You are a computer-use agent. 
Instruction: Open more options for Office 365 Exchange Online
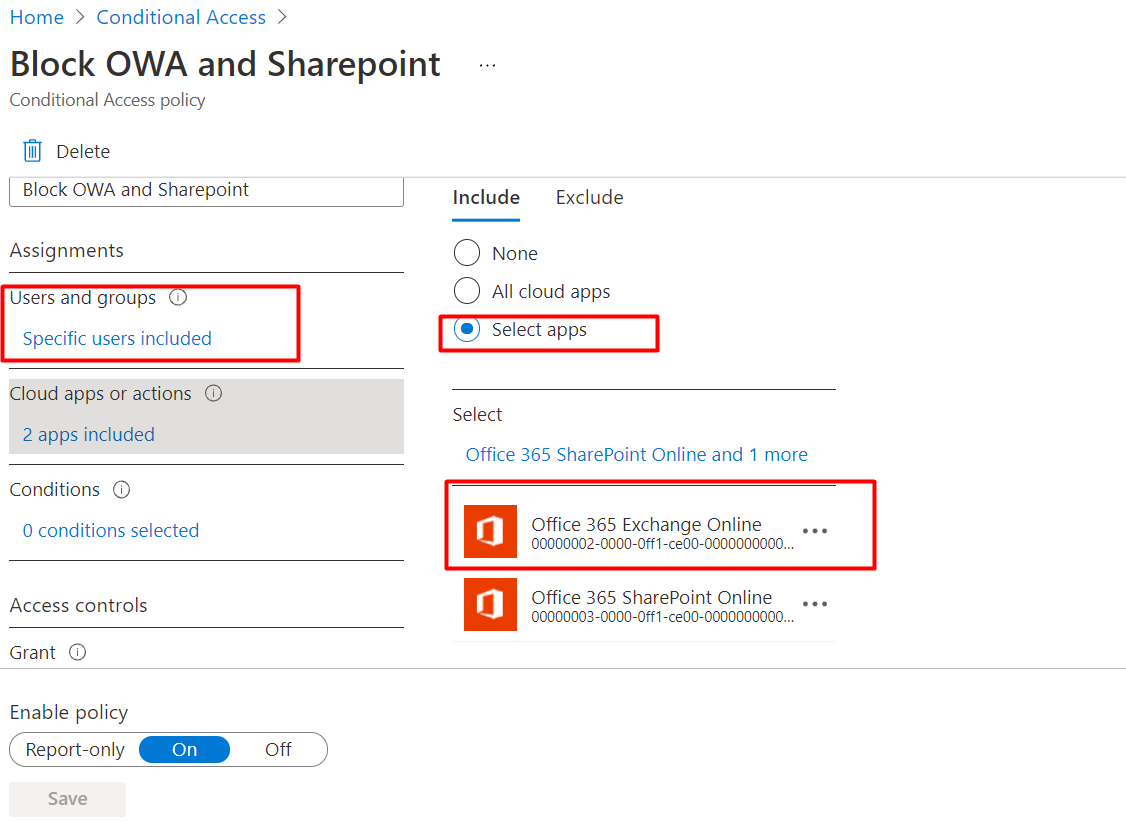(815, 531)
